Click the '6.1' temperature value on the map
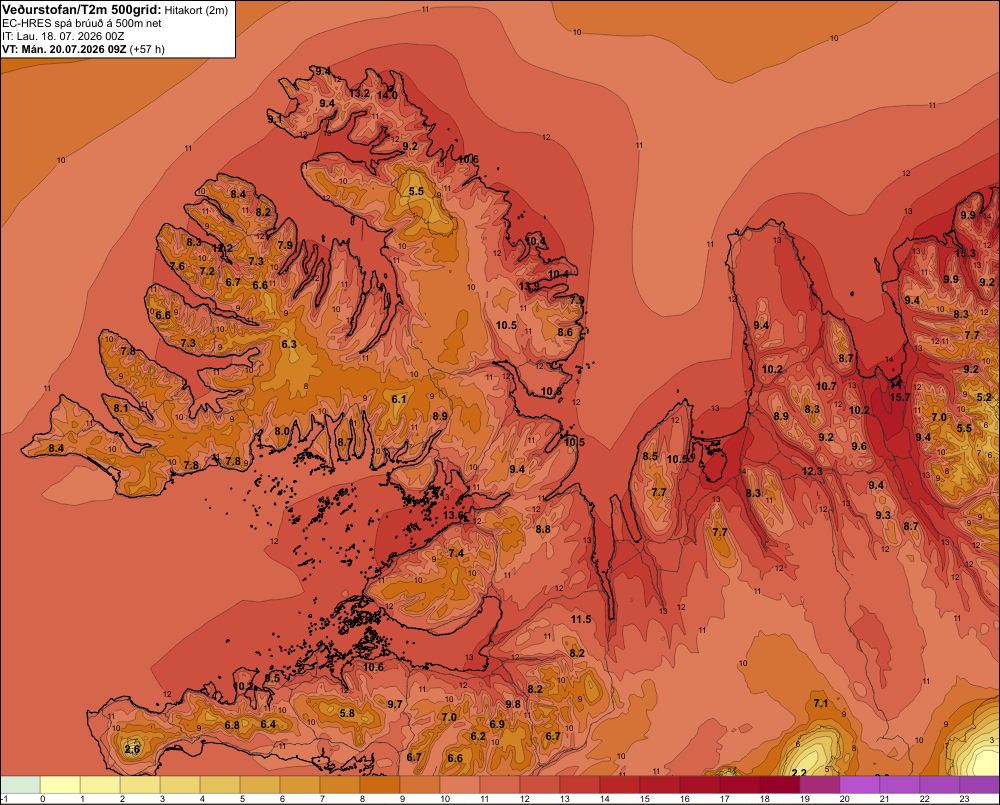Image resolution: width=1000 pixels, height=805 pixels. pyautogui.click(x=399, y=399)
